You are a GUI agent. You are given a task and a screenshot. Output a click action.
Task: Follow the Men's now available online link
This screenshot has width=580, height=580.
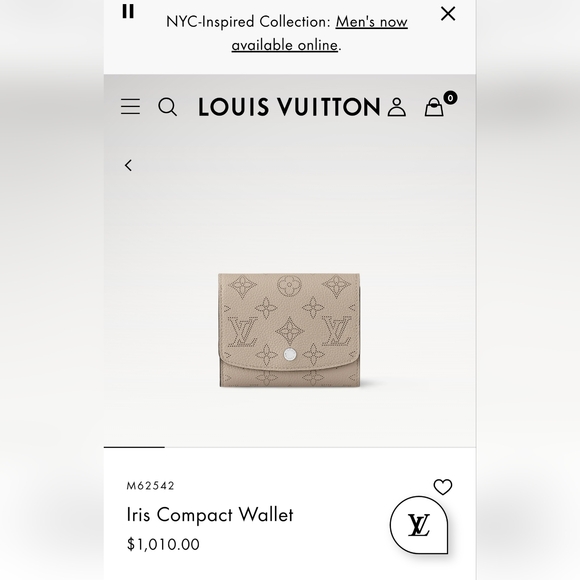pos(320,33)
